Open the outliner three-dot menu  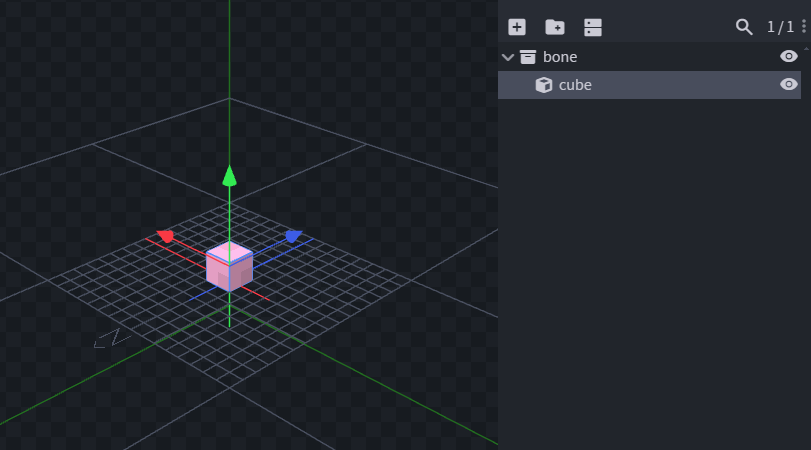click(x=803, y=27)
